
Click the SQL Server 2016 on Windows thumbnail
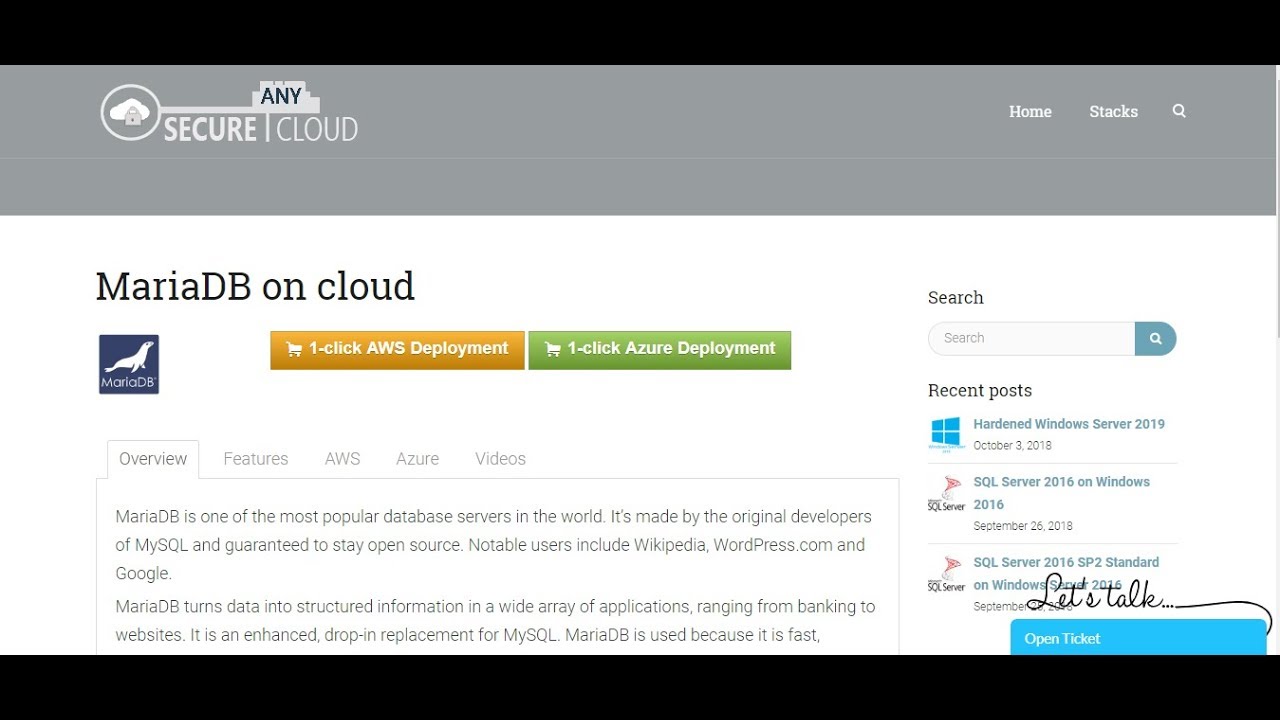pos(945,494)
